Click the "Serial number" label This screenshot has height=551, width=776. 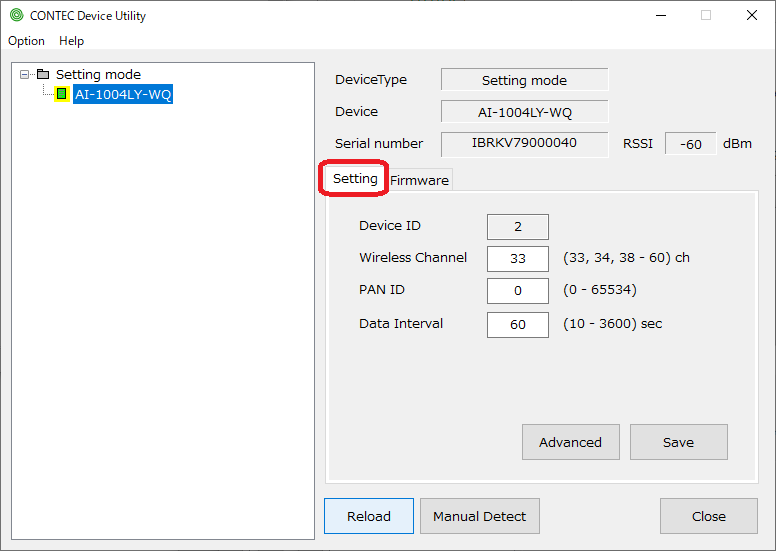coord(379,144)
